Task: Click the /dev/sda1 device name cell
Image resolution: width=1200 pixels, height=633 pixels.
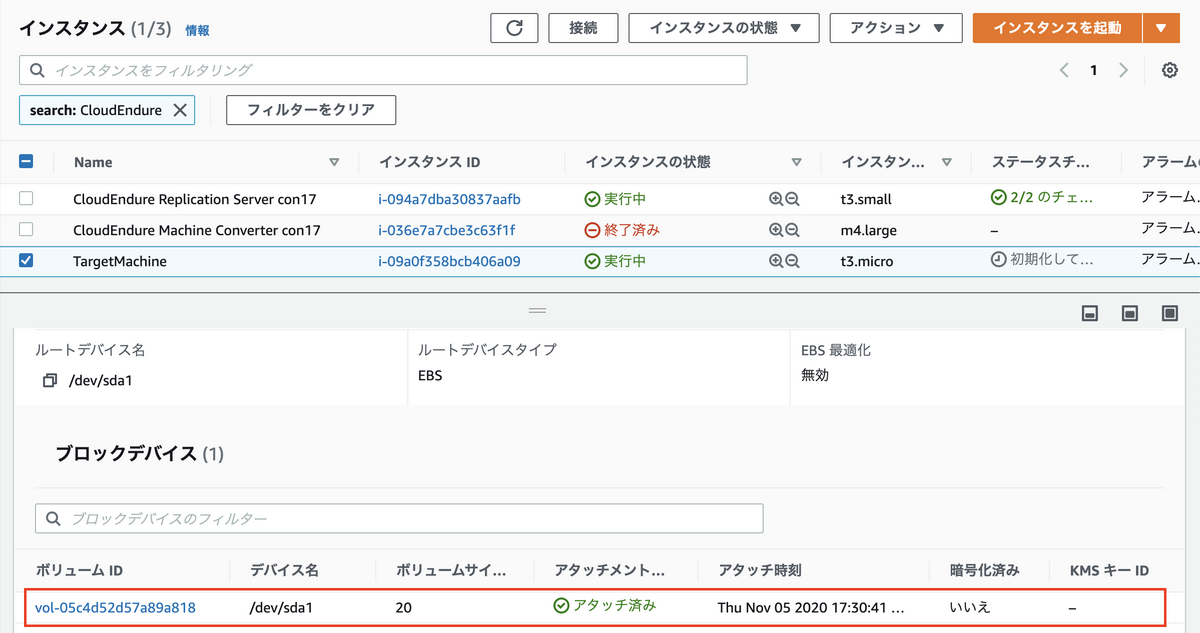Action: (x=281, y=607)
